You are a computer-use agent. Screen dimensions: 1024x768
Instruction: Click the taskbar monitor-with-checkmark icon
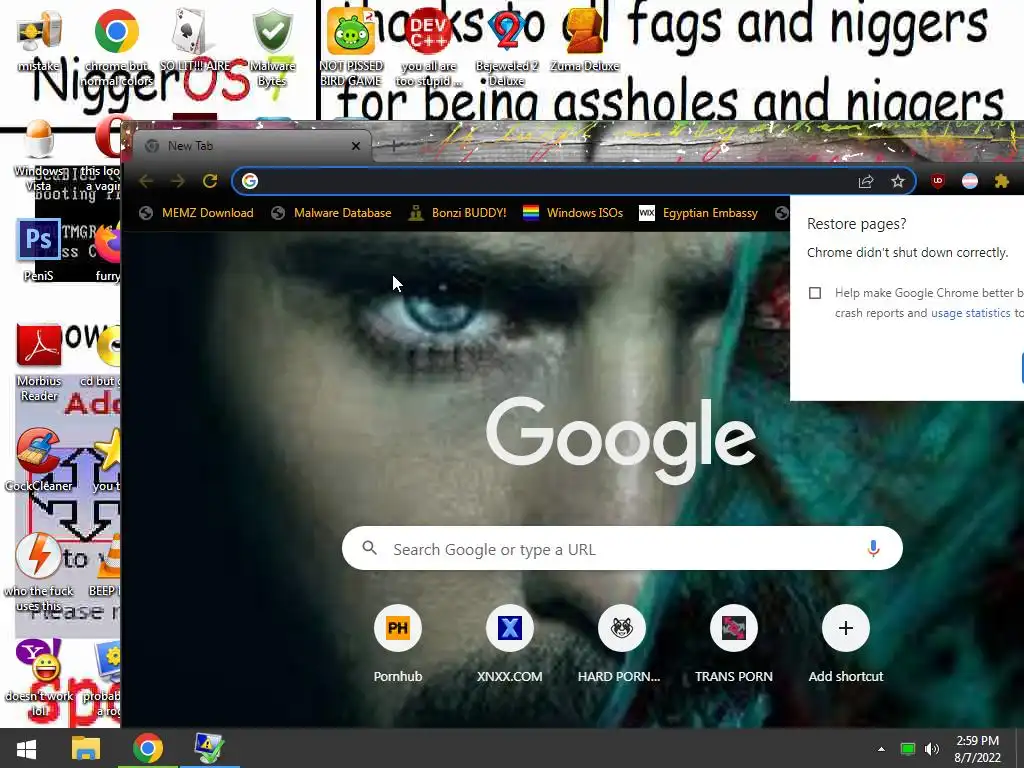(210, 748)
